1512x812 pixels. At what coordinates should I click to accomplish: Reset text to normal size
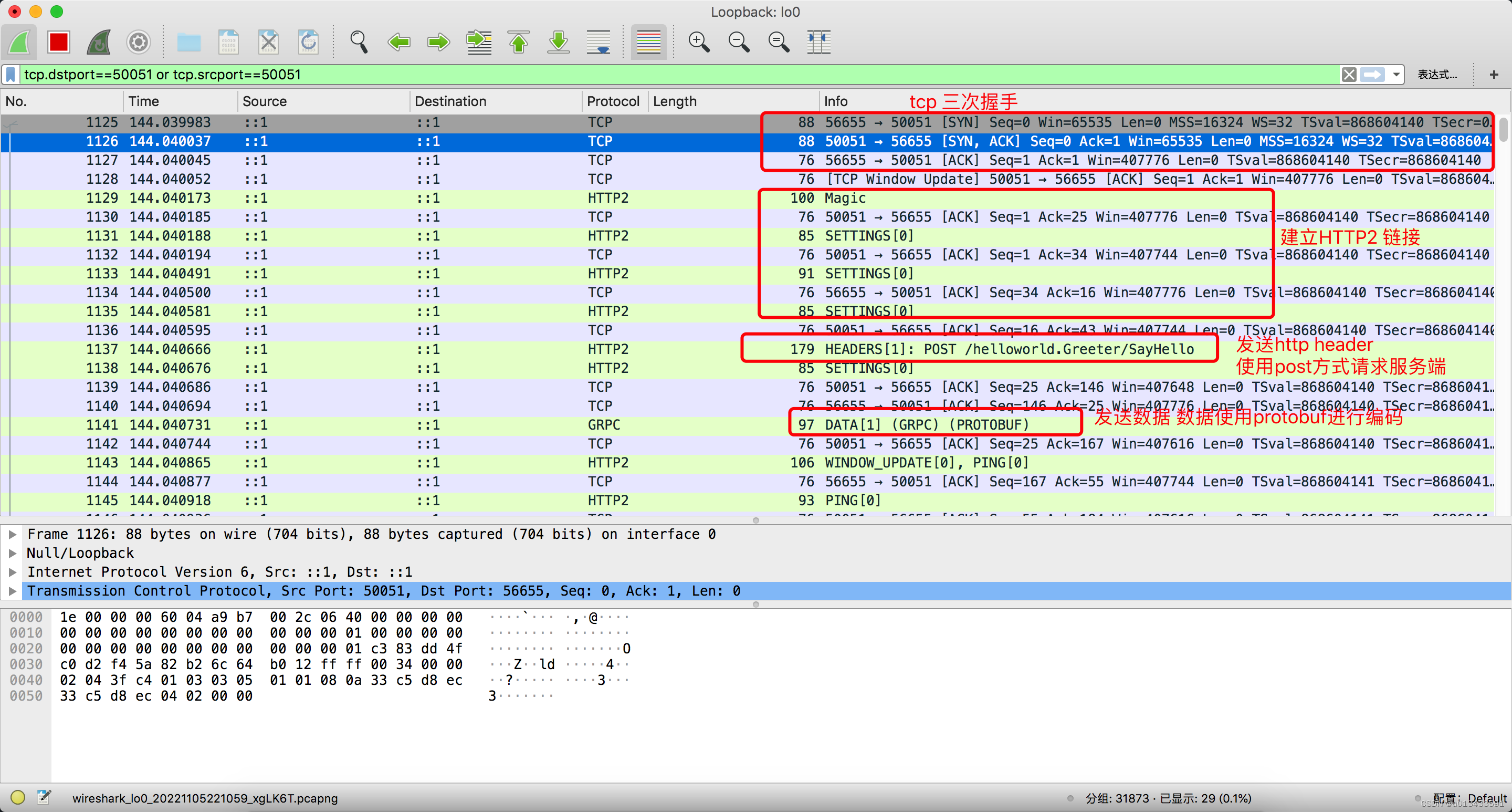pos(778,42)
